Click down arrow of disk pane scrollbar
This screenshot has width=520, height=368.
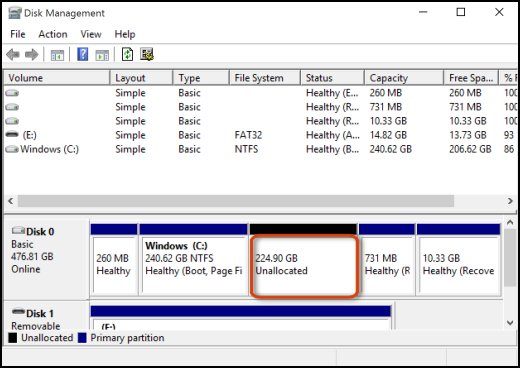[x=510, y=323]
